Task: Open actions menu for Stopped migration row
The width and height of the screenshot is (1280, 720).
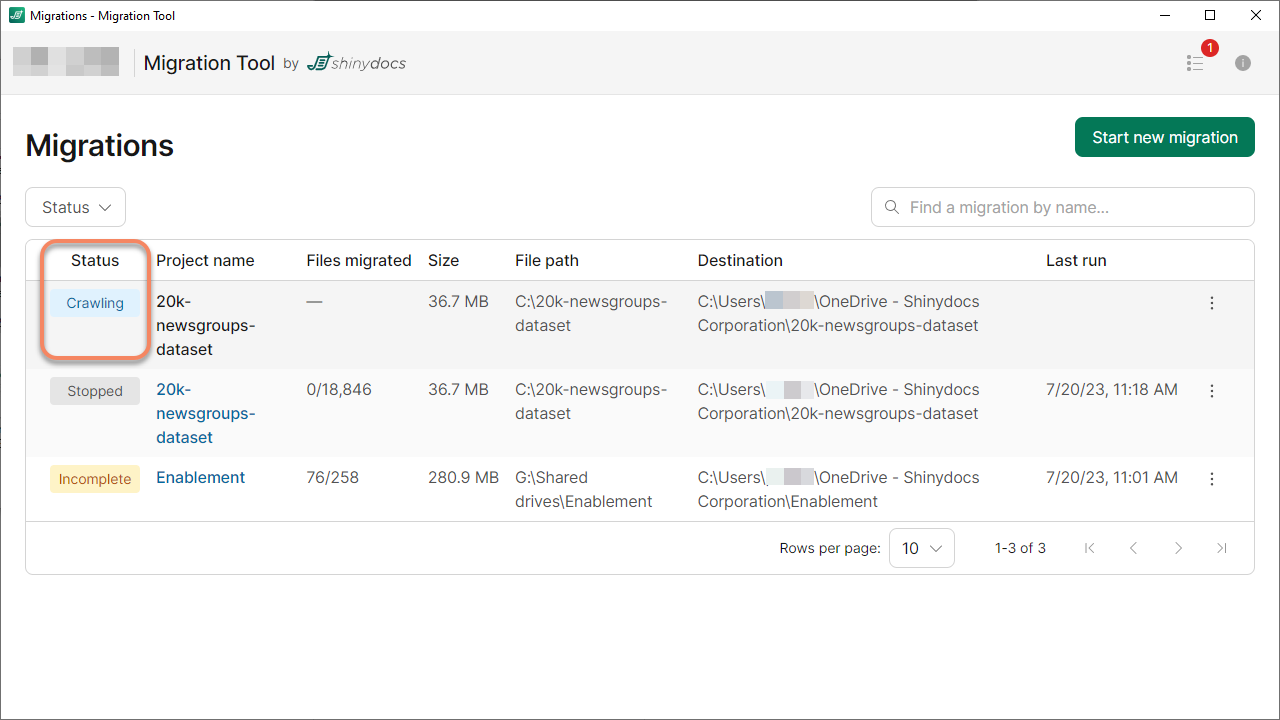Action: pyautogui.click(x=1212, y=391)
